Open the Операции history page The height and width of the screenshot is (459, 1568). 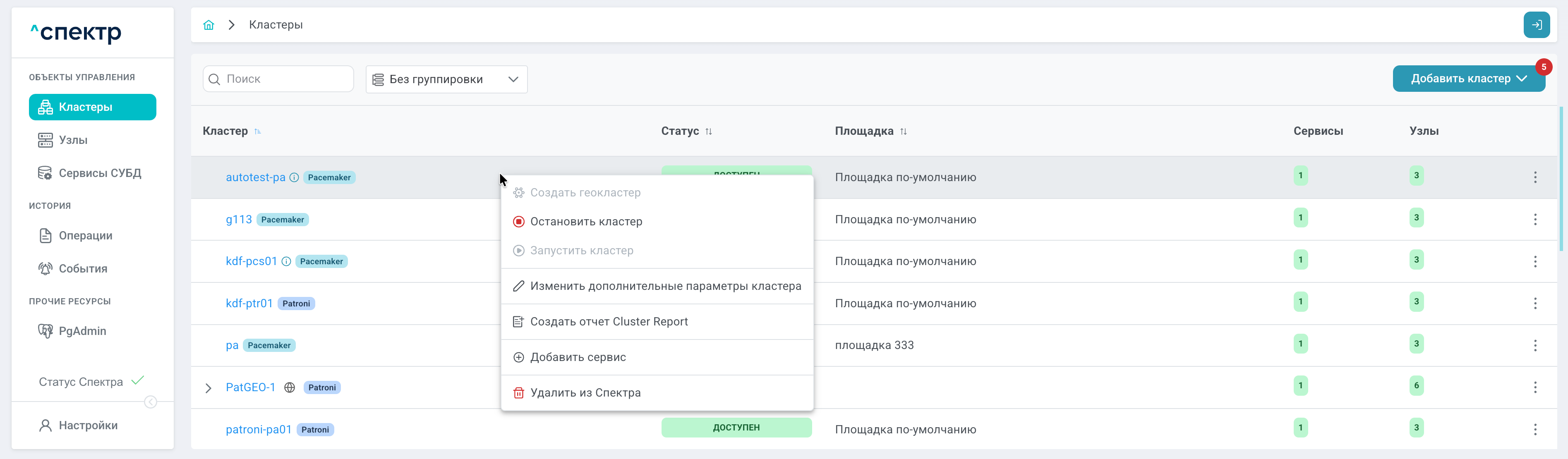coord(75,236)
